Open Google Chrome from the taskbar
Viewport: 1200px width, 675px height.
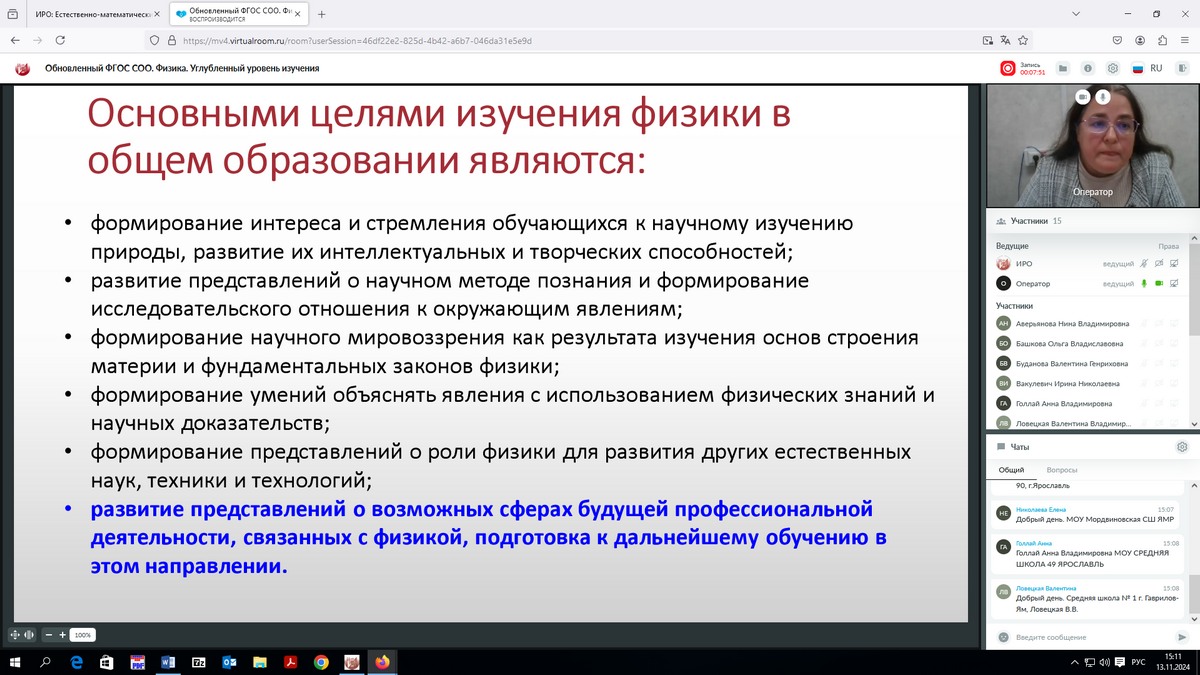tap(321, 662)
